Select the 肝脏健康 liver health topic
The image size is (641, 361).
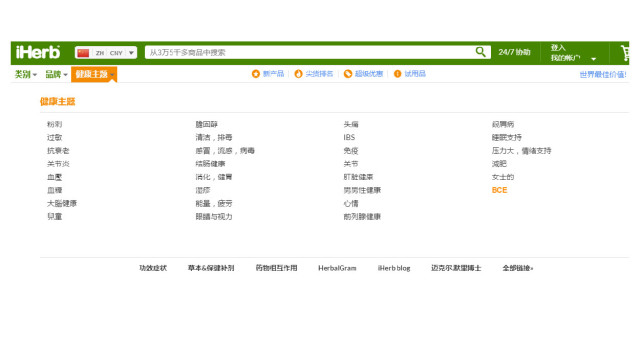(x=358, y=177)
